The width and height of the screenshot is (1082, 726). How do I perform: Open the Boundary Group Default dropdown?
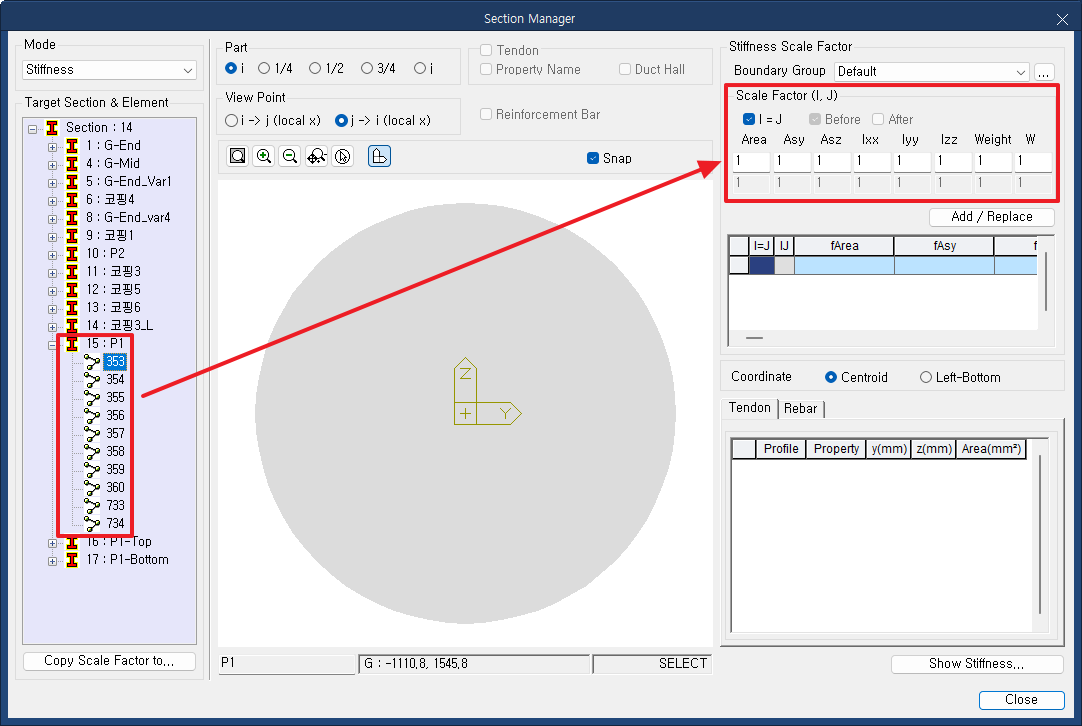coord(932,72)
